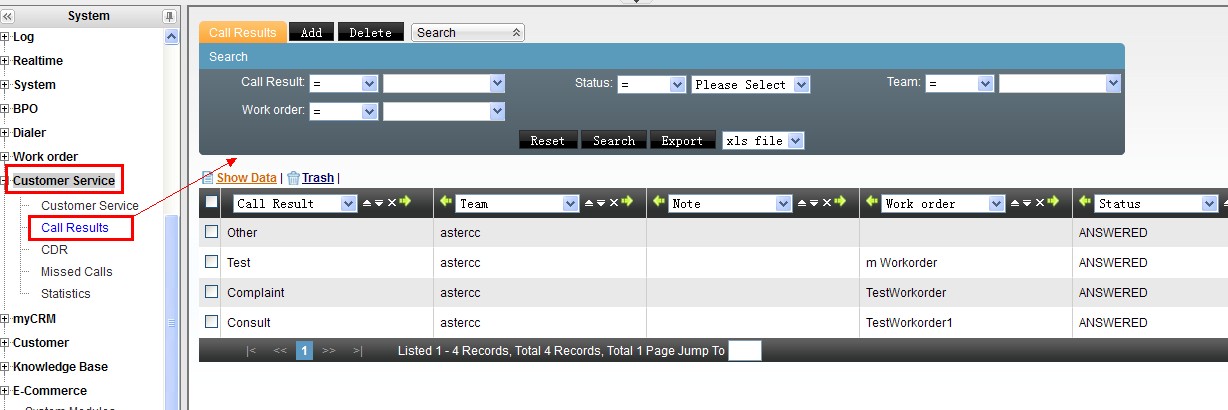Click the Trash bin icon
The width and height of the screenshot is (1228, 410).
click(x=293, y=178)
